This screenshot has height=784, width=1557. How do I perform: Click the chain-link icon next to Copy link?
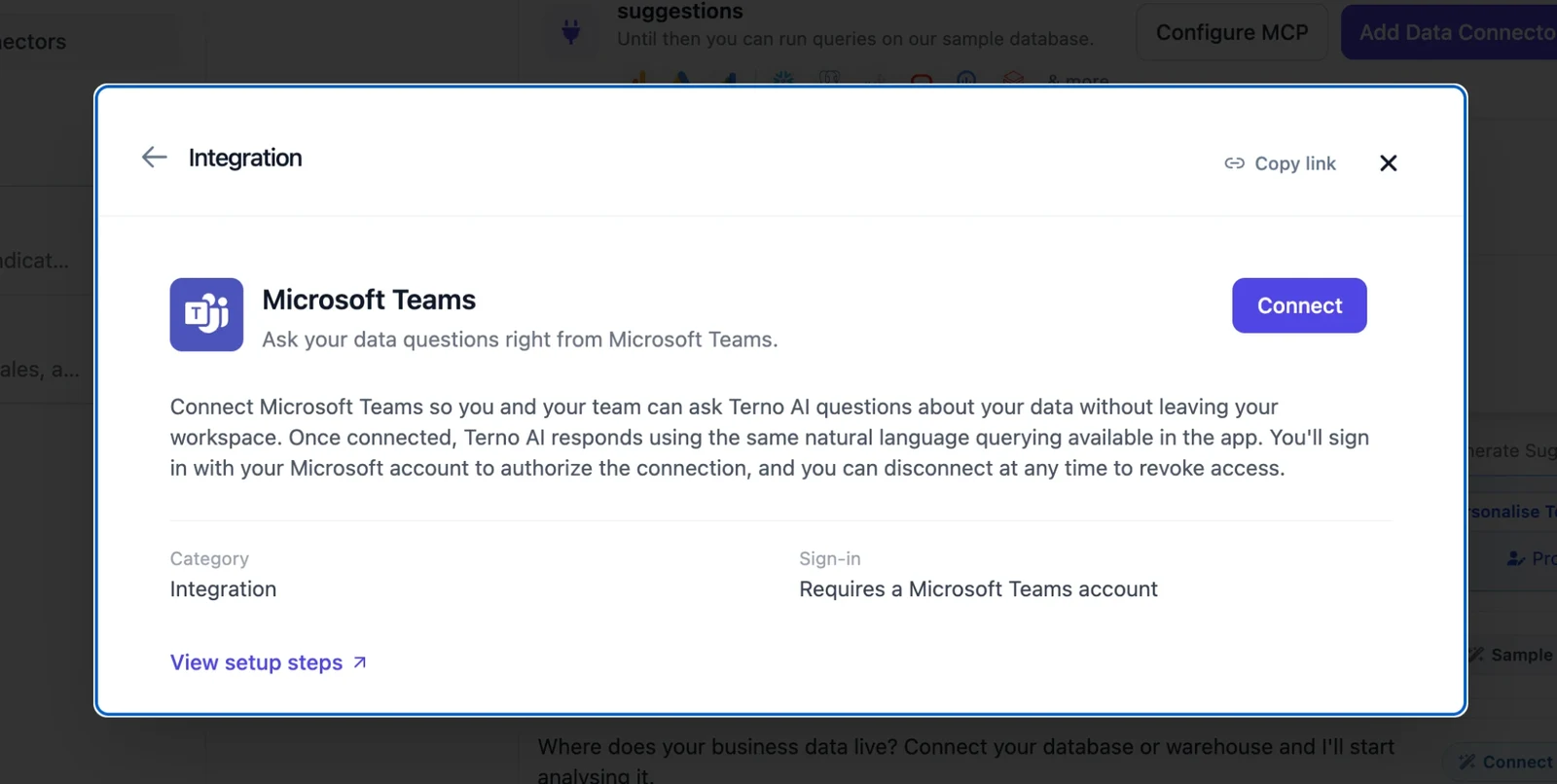coord(1234,163)
